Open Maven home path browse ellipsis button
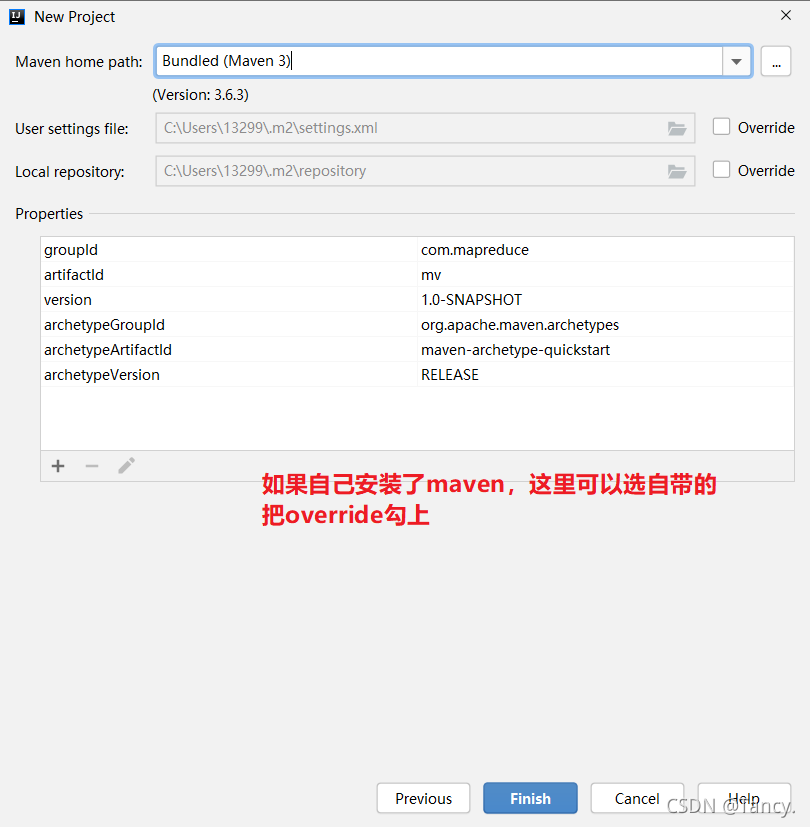The height and width of the screenshot is (827, 810). pos(776,61)
